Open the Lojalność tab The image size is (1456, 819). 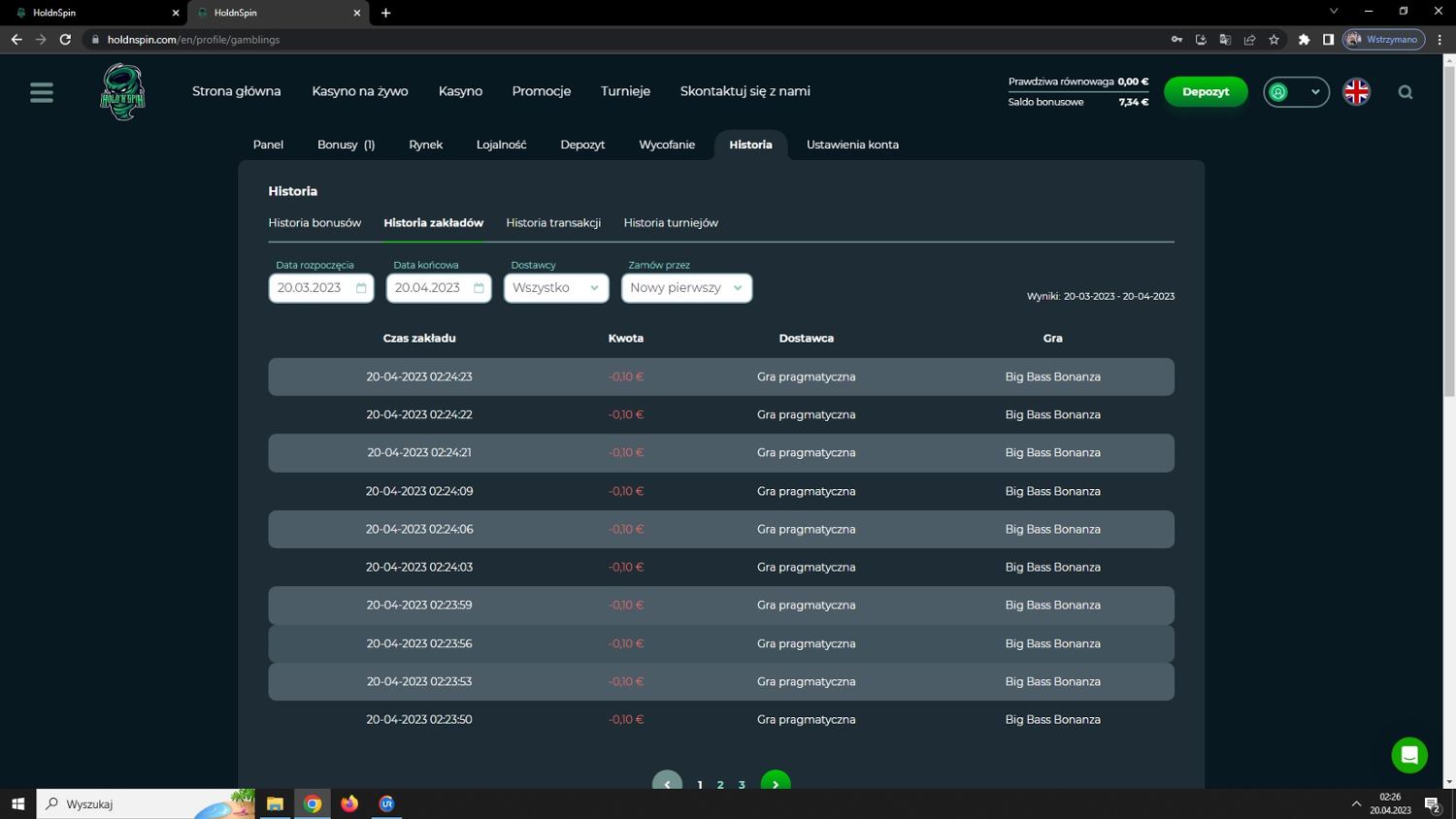click(x=501, y=145)
